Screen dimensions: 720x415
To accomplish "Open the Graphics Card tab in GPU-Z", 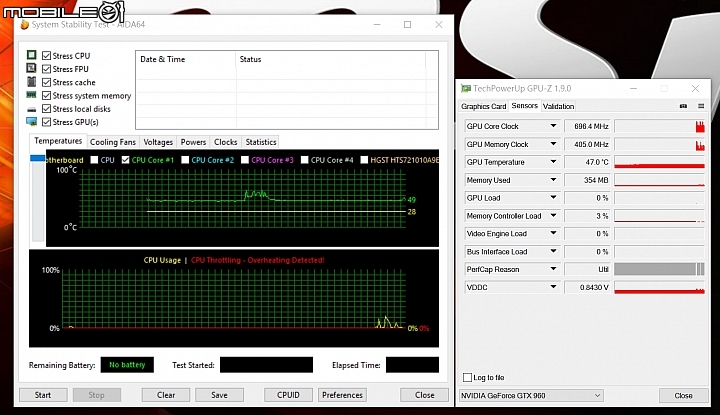I will (x=484, y=106).
